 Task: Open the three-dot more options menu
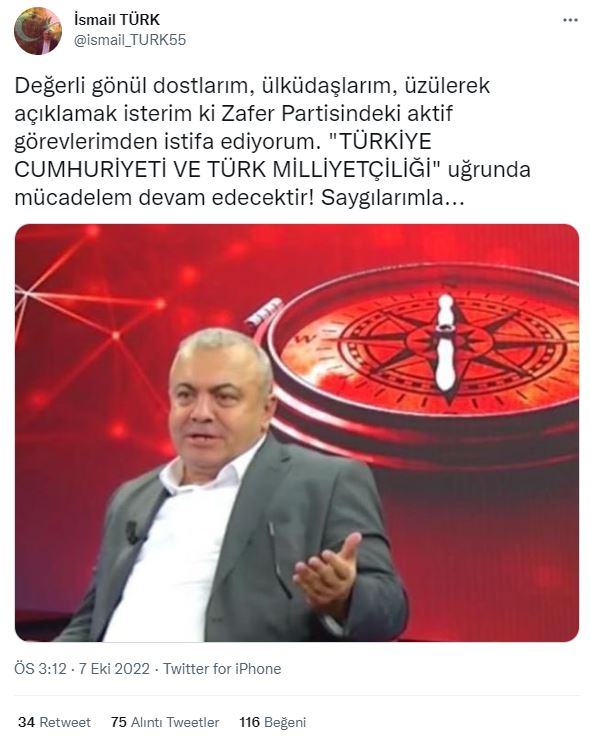[x=570, y=20]
